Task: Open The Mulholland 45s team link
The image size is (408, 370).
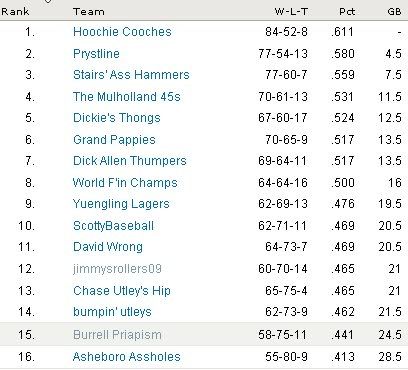Action: 127,97
